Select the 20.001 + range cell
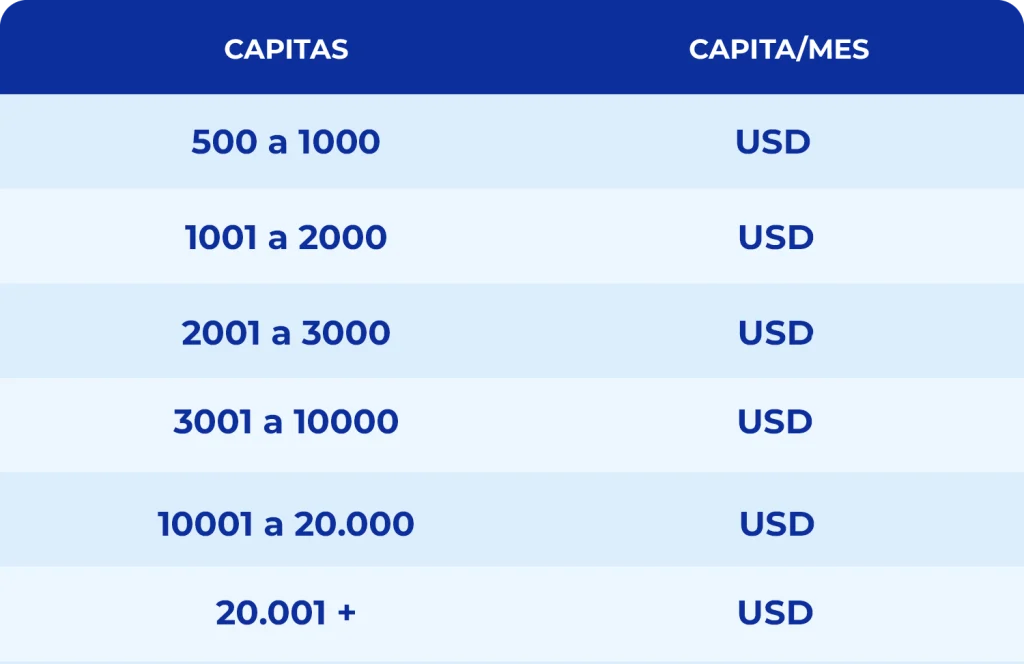This screenshot has width=1024, height=664. [286, 613]
